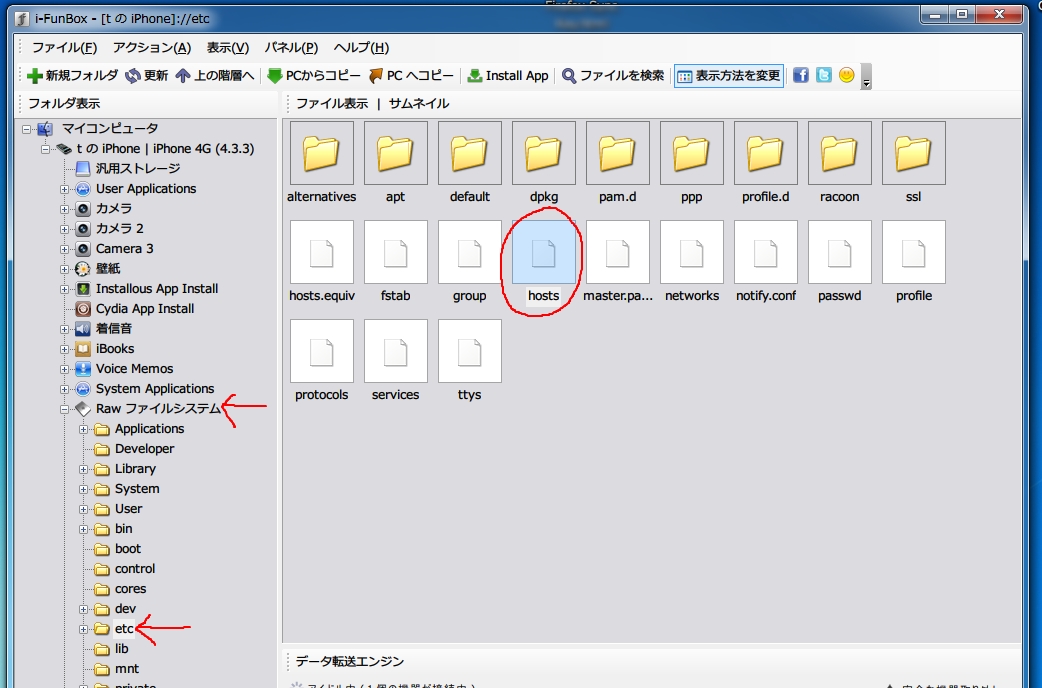This screenshot has width=1042, height=688.
Task: Select the passwd file icon
Action: (x=839, y=252)
